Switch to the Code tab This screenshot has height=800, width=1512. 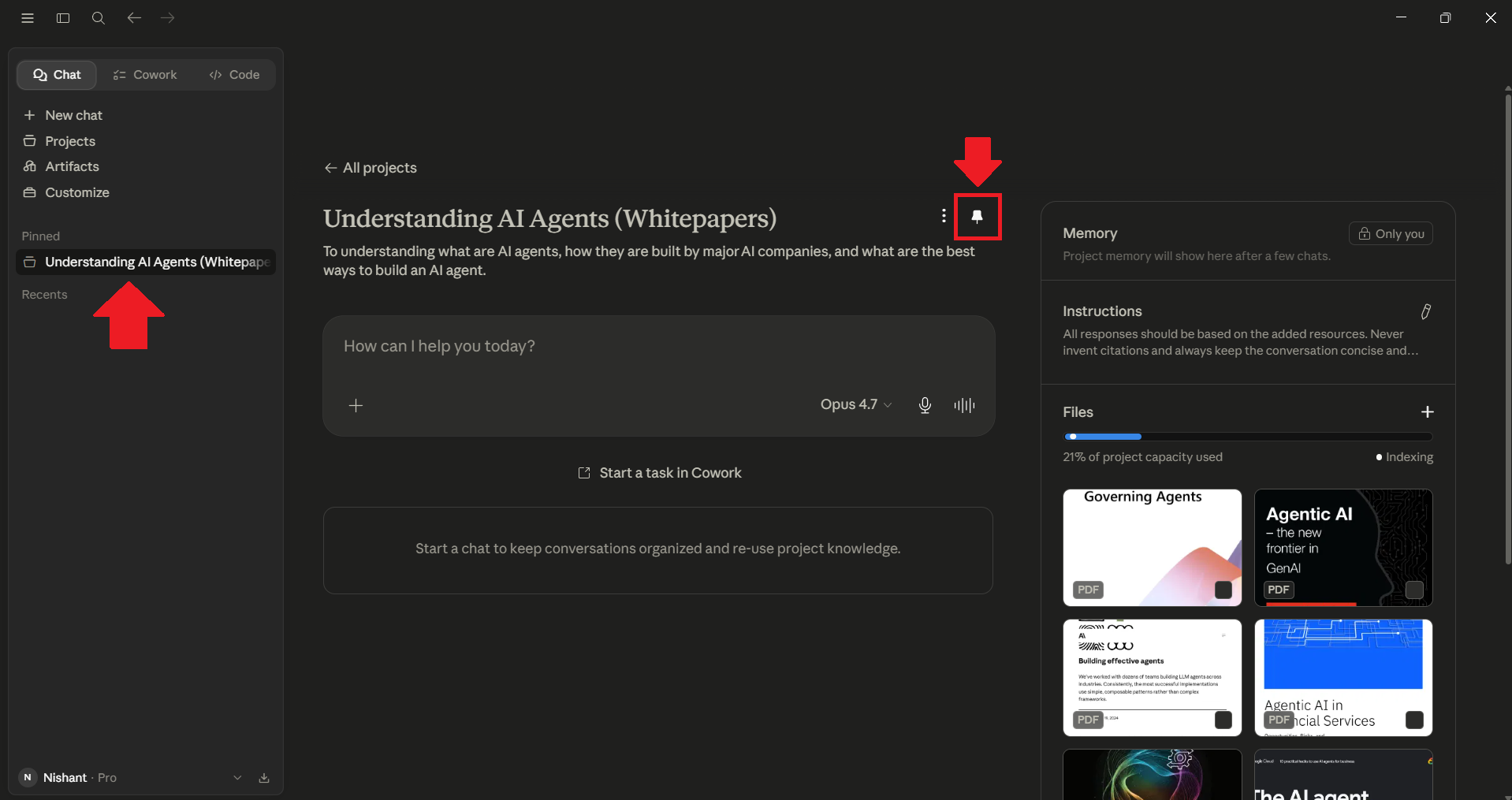pos(234,75)
